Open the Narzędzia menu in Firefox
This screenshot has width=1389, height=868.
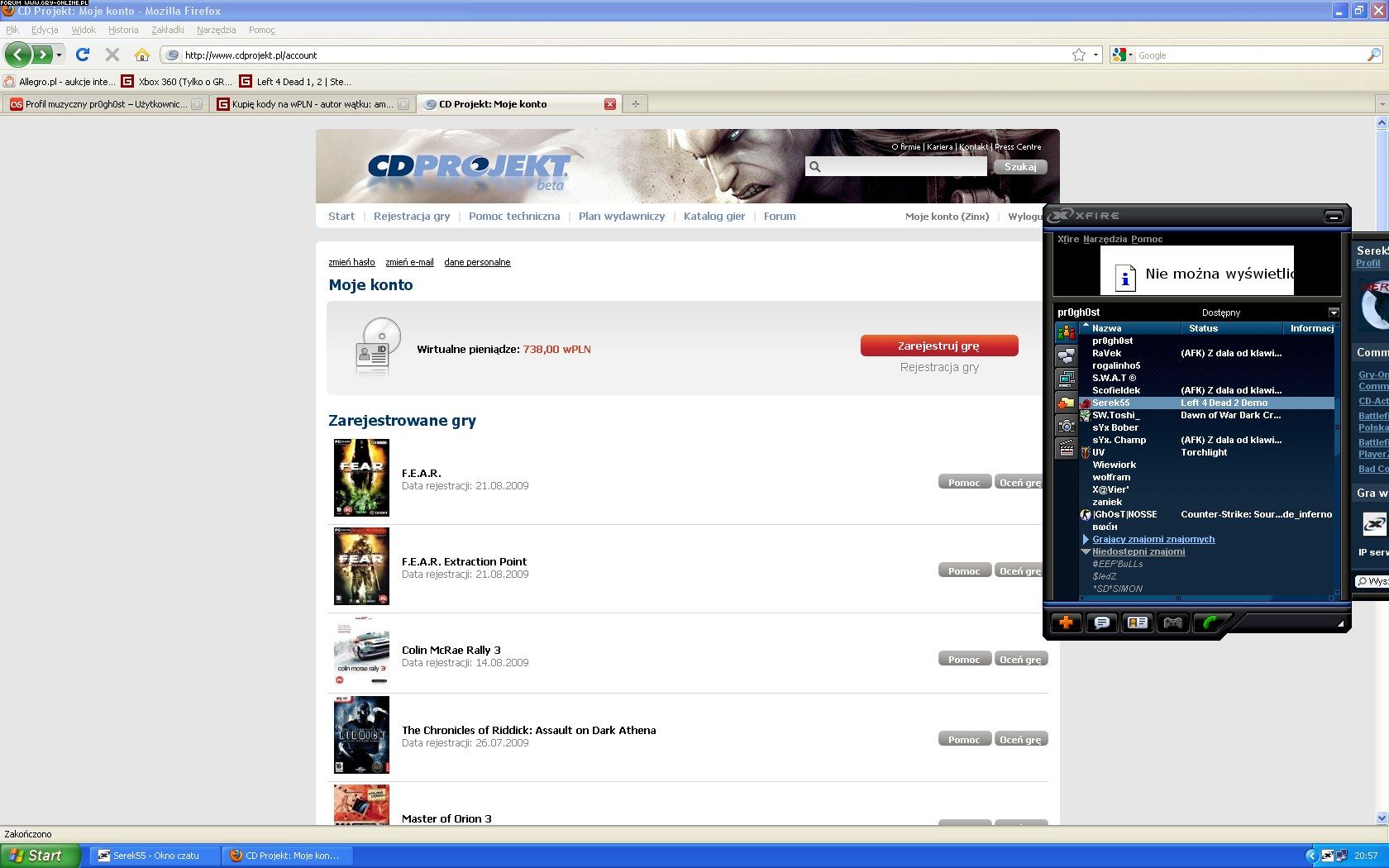pos(217,30)
